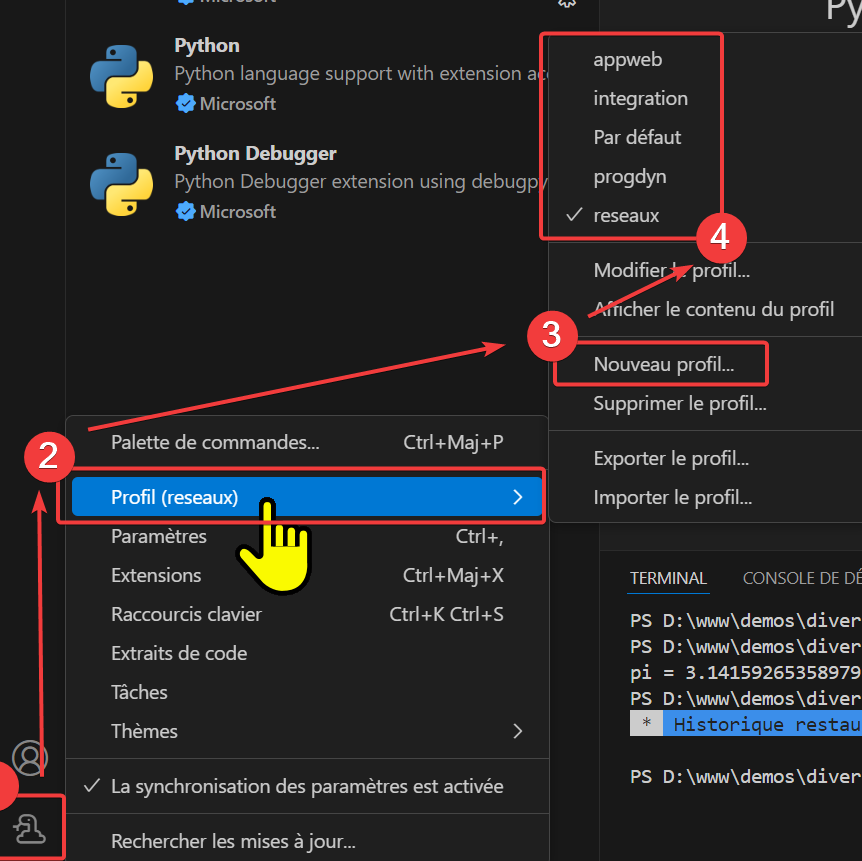Expand the Profil (reseaux) submenu arrow
Screen dimensions: 862x861
click(517, 497)
